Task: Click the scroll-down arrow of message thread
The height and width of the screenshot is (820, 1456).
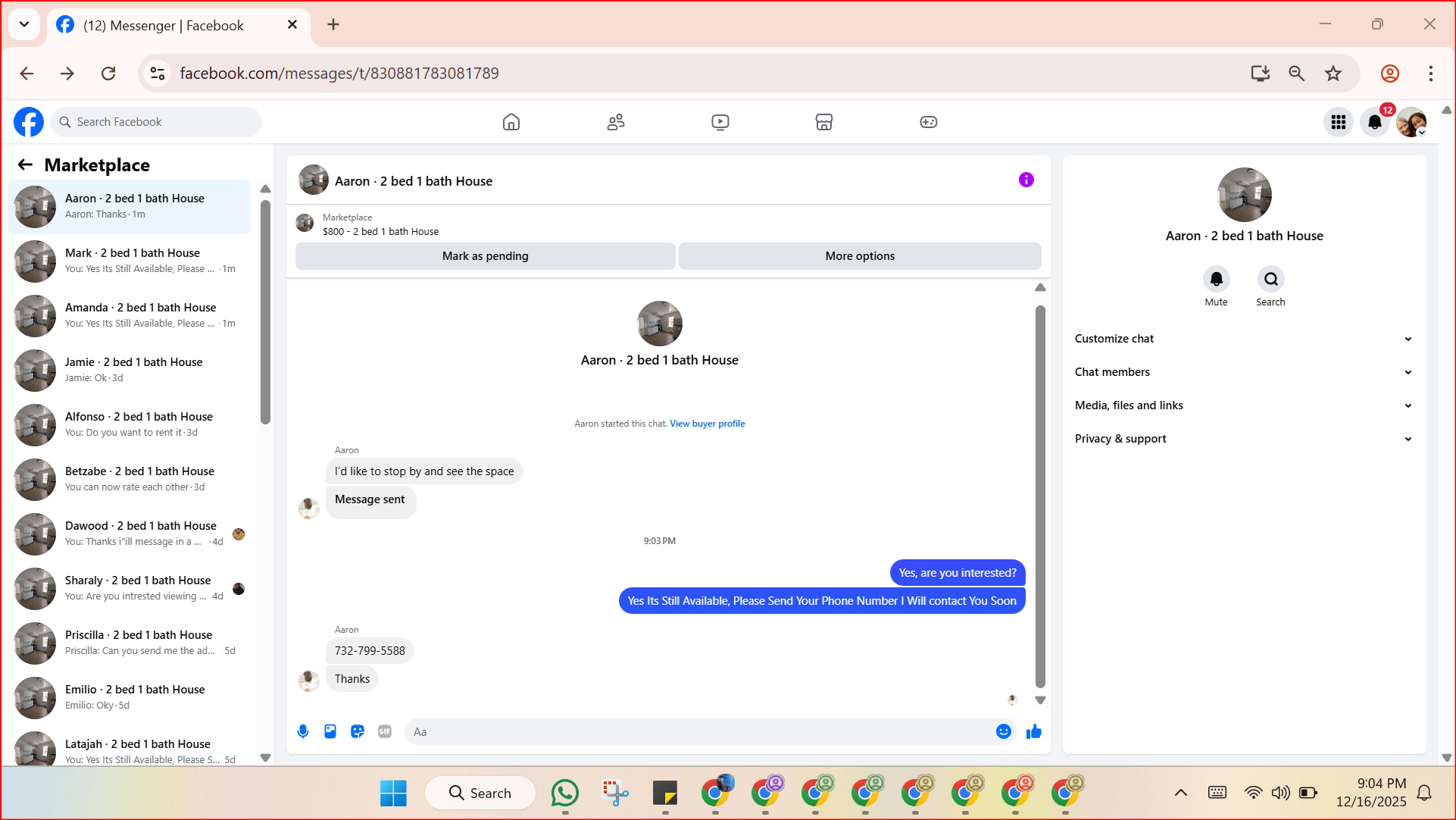Action: click(x=1040, y=700)
